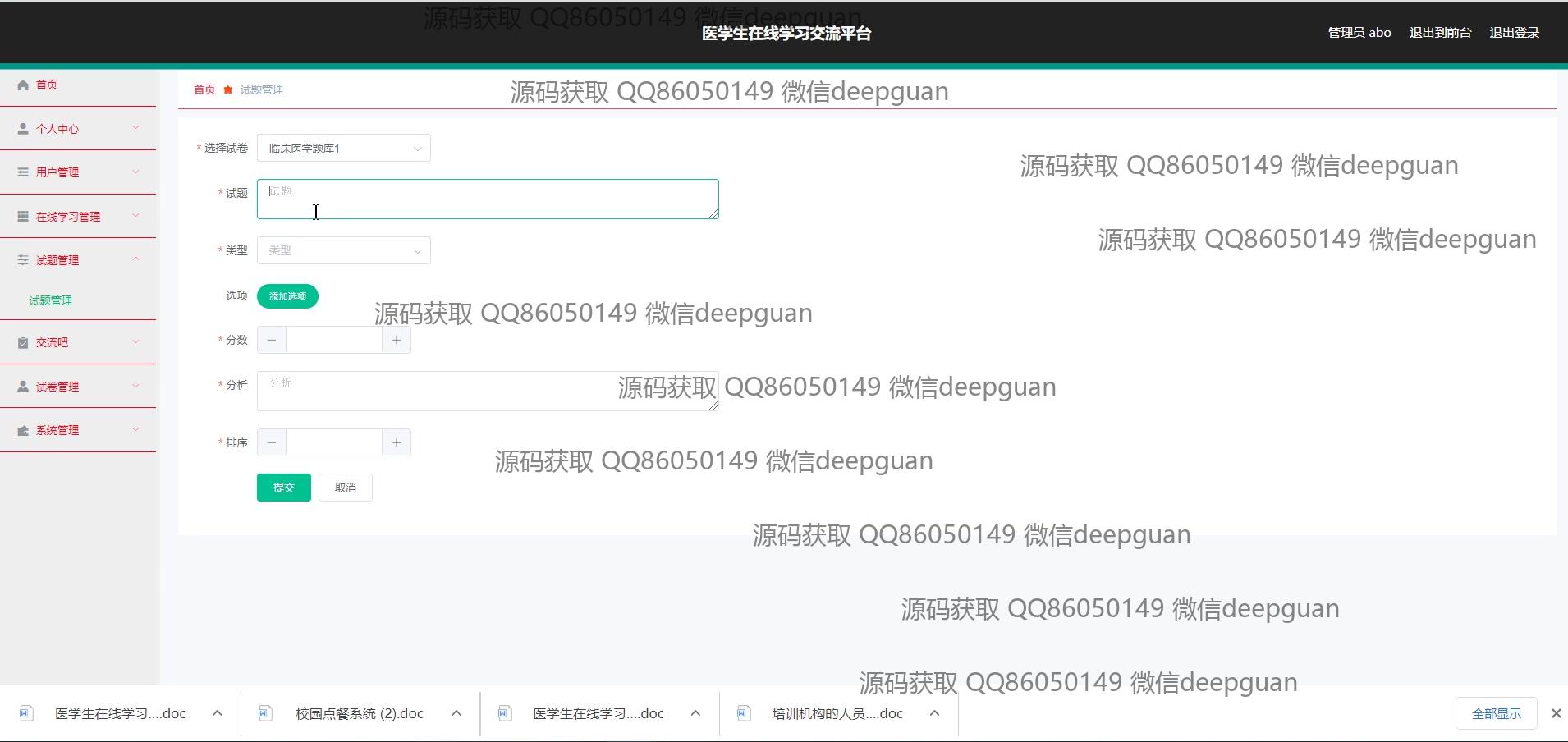Click the 系统管理 icon in sidebar

[x=23, y=431]
